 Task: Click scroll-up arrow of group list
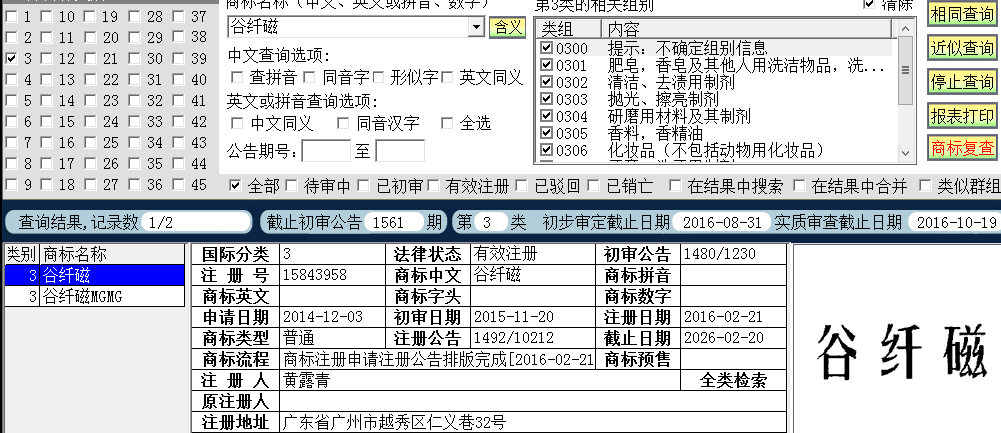pos(905,28)
